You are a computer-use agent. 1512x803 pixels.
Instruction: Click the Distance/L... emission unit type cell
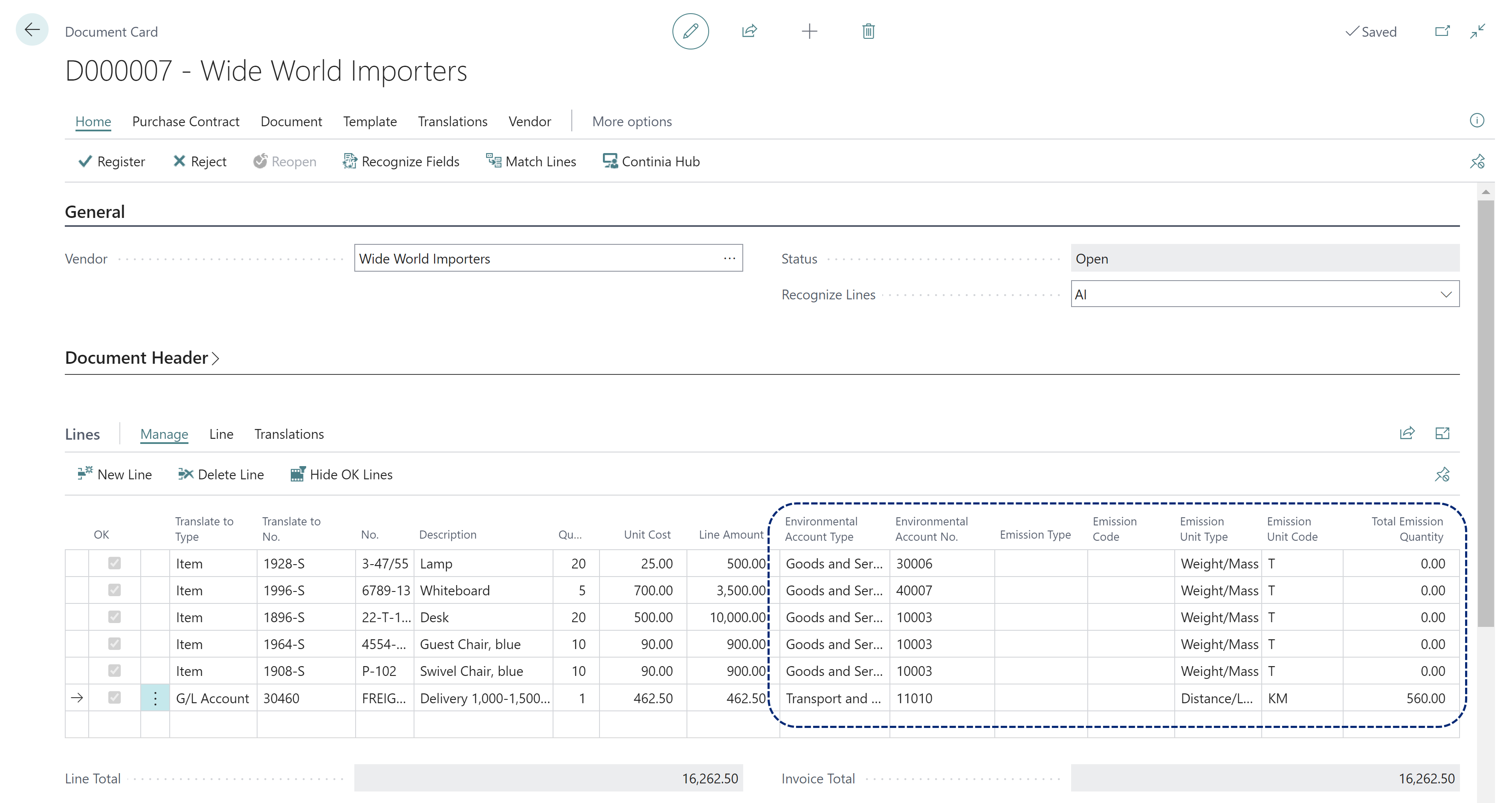point(1218,698)
